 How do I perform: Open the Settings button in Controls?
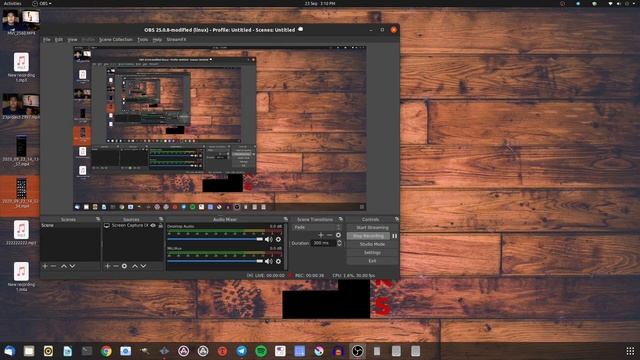[372, 253]
